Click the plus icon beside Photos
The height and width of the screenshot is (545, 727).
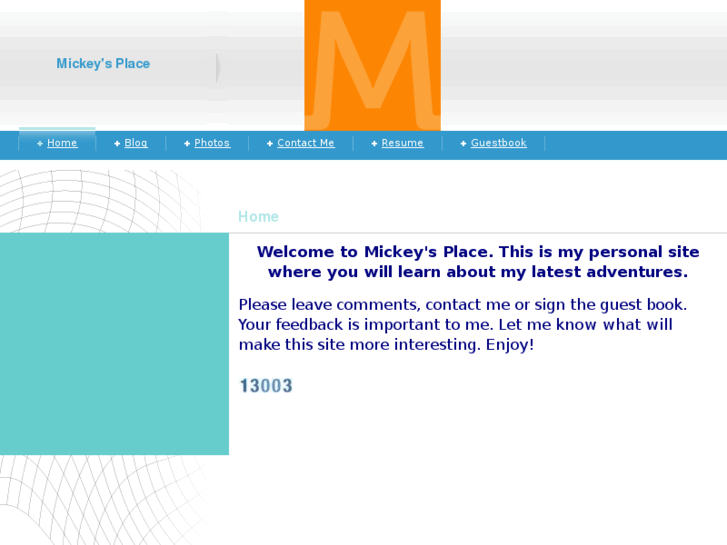pos(187,144)
